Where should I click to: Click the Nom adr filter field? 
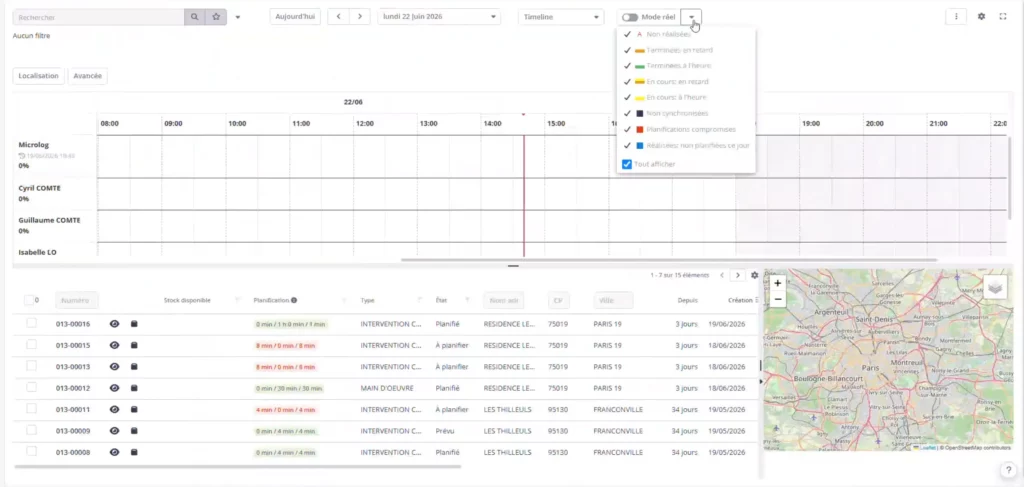[x=504, y=300]
